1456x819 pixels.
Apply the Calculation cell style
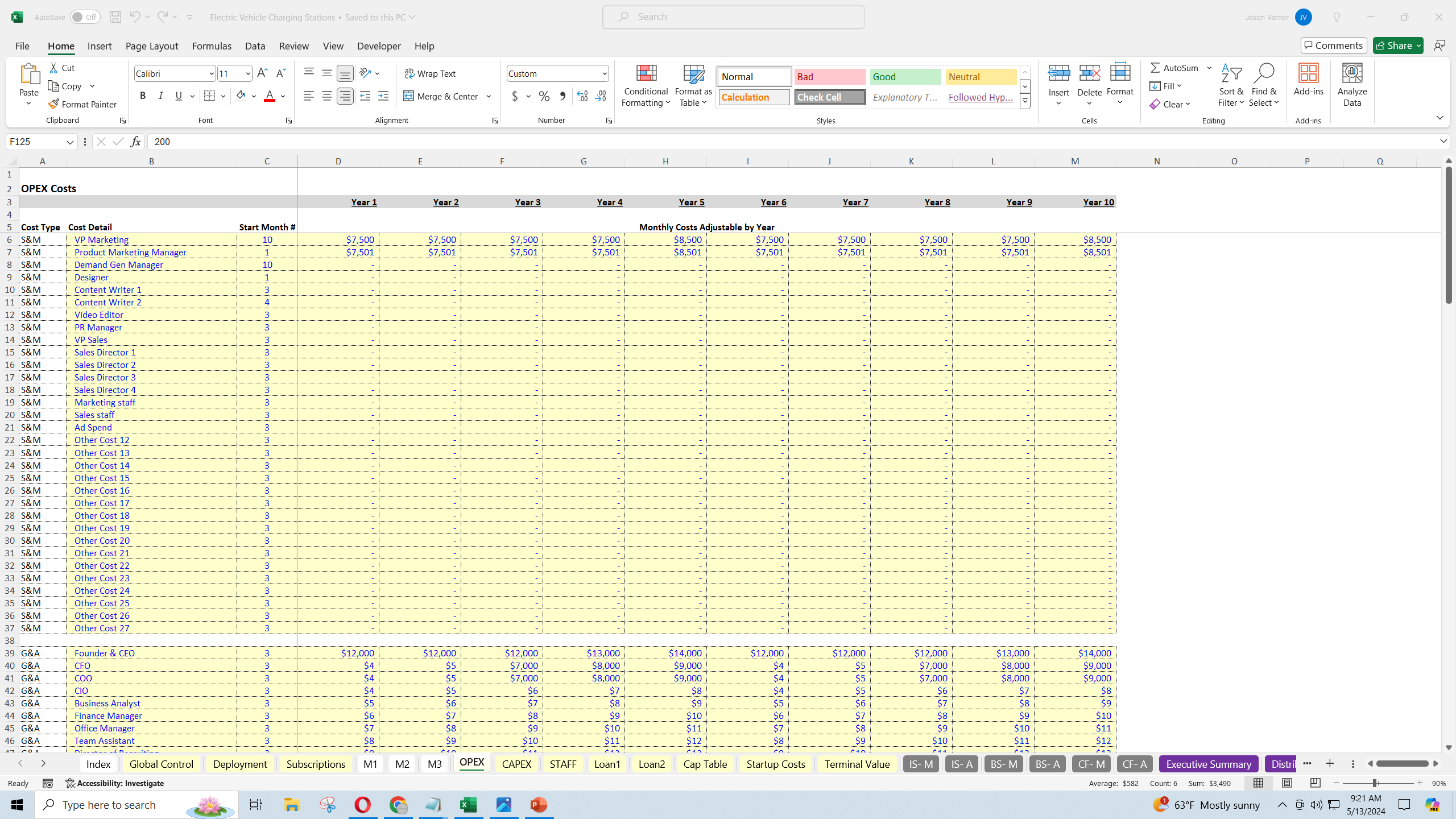pyautogui.click(x=754, y=97)
